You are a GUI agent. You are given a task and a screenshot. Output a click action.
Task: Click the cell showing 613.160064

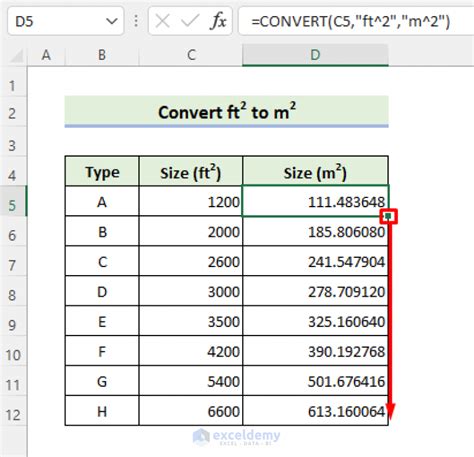pos(315,411)
